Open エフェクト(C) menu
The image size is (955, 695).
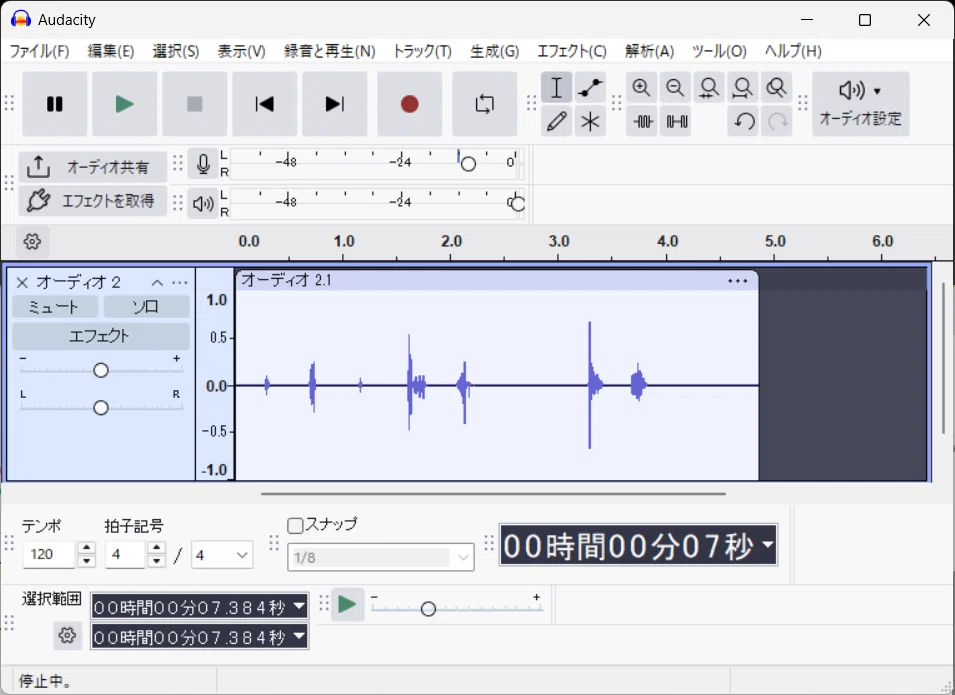[x=572, y=51]
